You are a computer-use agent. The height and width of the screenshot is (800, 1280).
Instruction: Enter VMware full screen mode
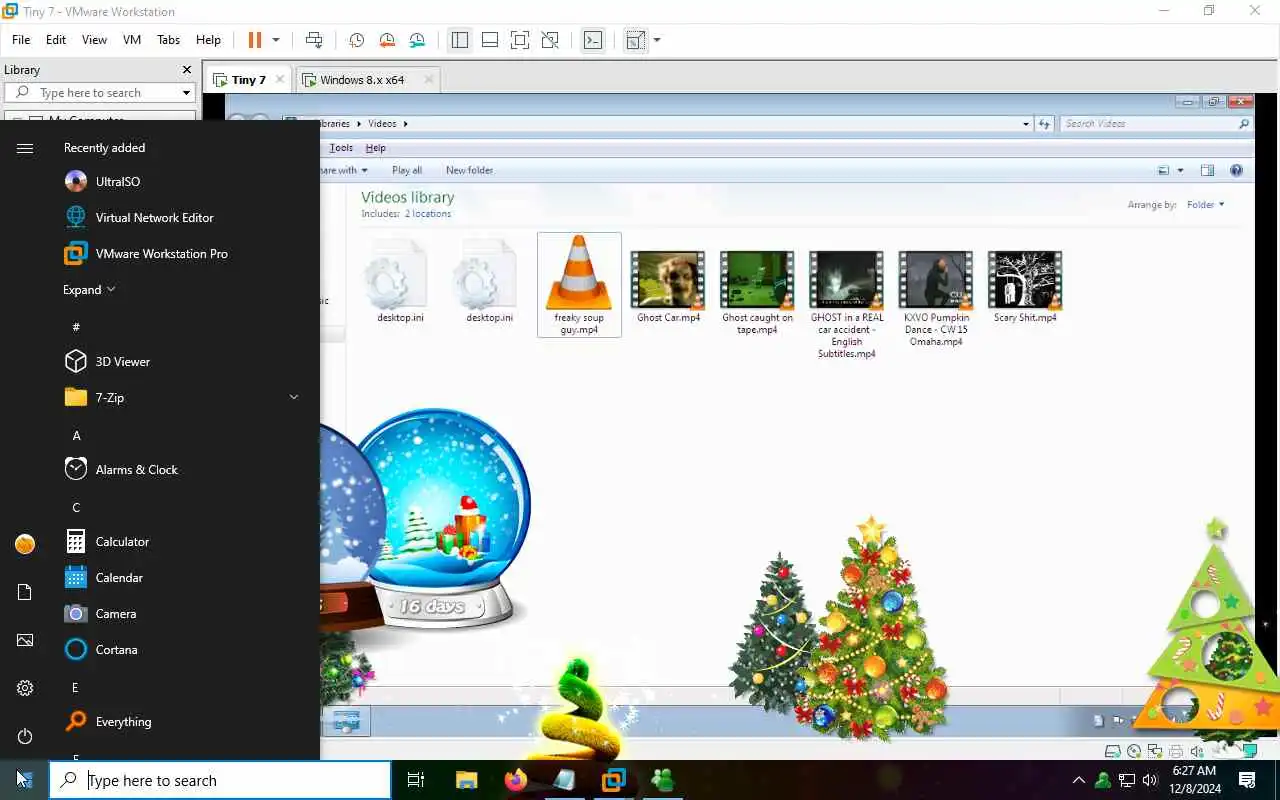pos(520,40)
